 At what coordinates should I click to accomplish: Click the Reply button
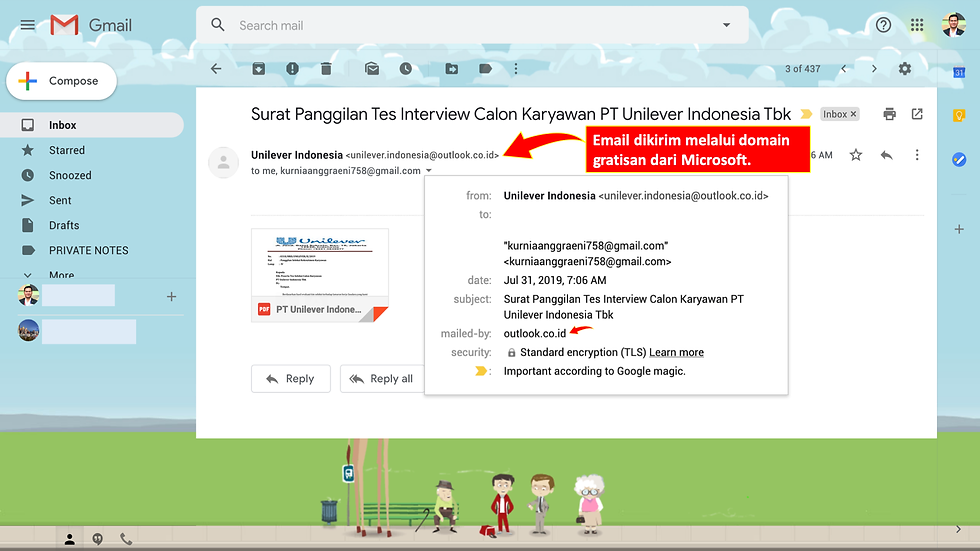(x=291, y=379)
